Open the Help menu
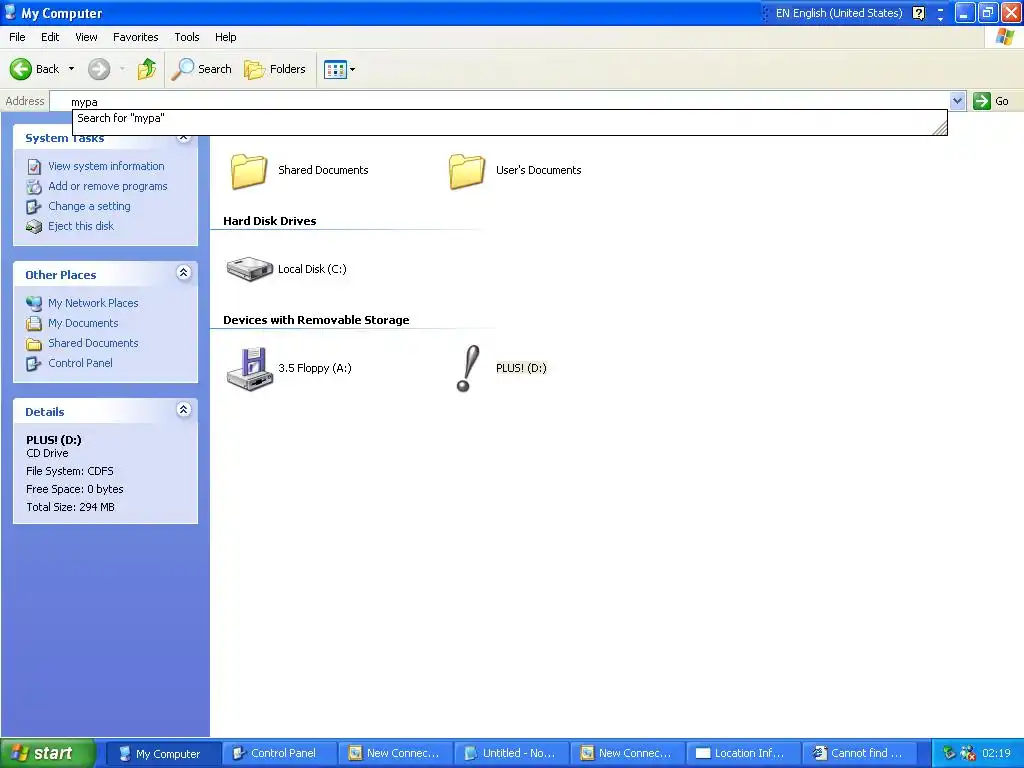 225,37
